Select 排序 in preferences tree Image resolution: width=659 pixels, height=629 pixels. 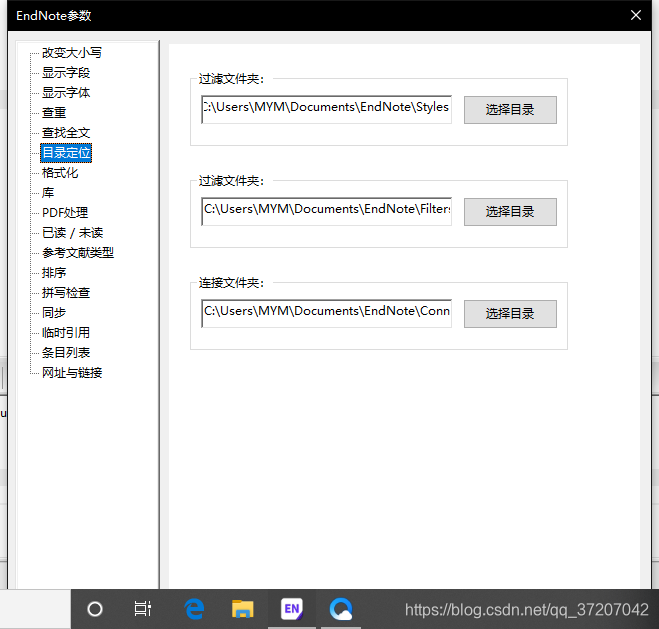pyautogui.click(x=54, y=273)
